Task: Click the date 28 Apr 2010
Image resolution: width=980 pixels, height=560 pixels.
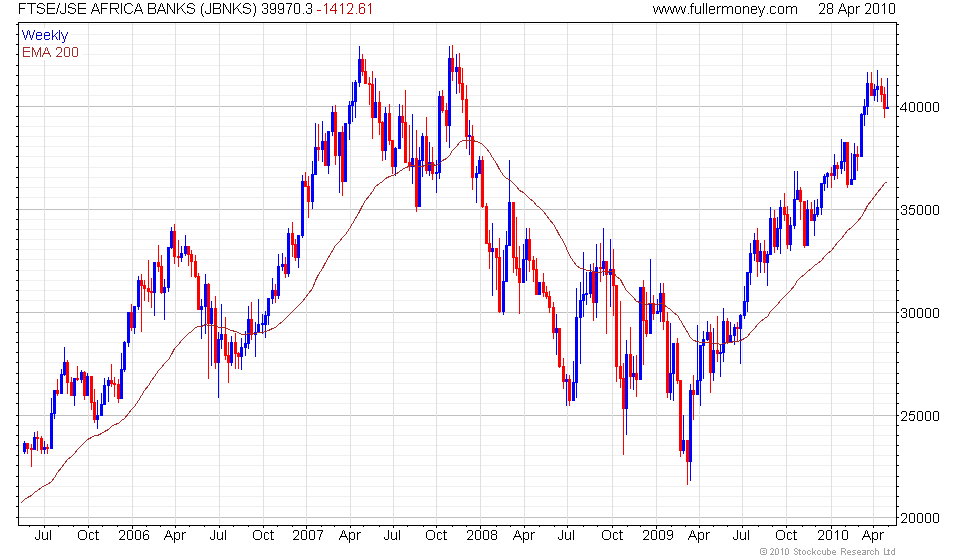Action: pos(857,9)
